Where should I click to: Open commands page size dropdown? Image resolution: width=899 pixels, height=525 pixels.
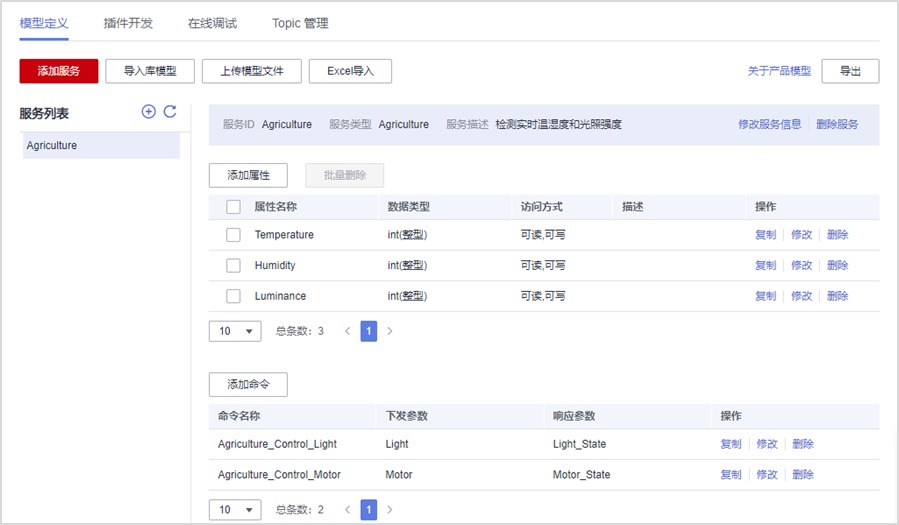(235, 510)
